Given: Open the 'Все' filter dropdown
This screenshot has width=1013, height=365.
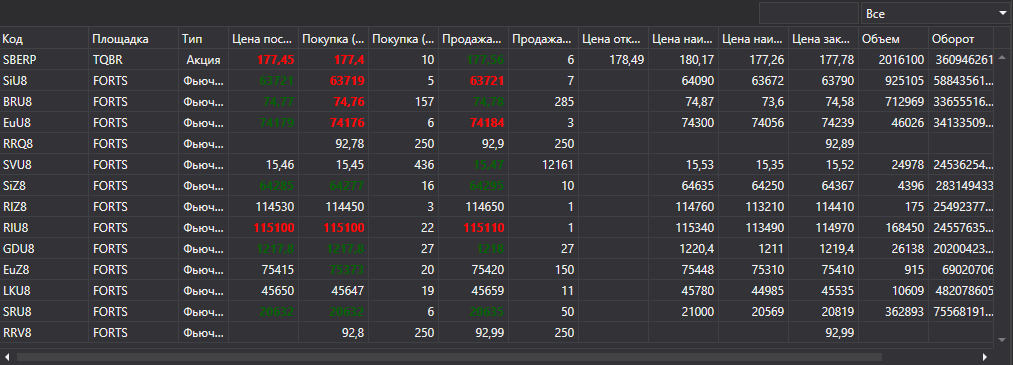Looking at the screenshot, I should (936, 14).
